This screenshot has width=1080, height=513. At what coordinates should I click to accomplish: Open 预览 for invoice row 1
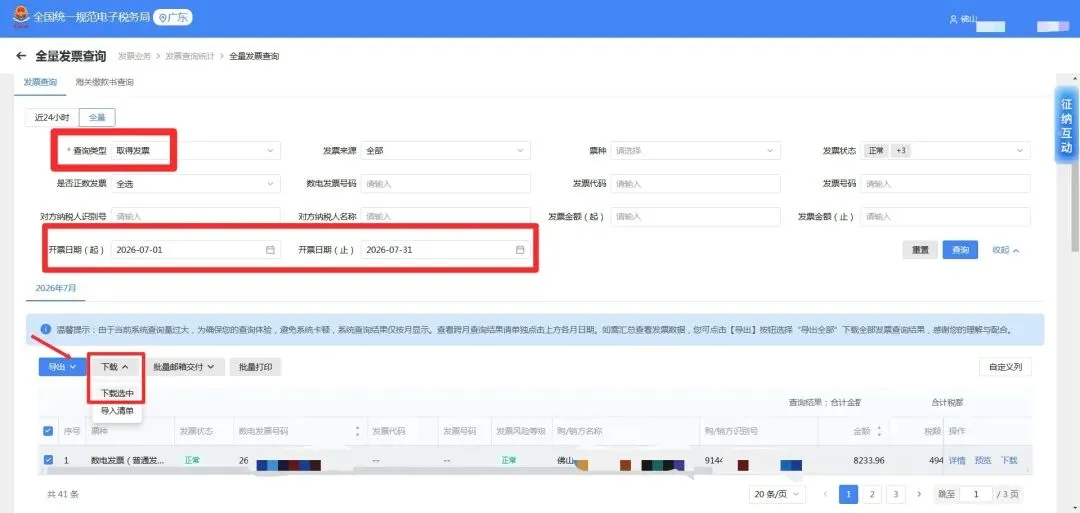[x=983, y=460]
